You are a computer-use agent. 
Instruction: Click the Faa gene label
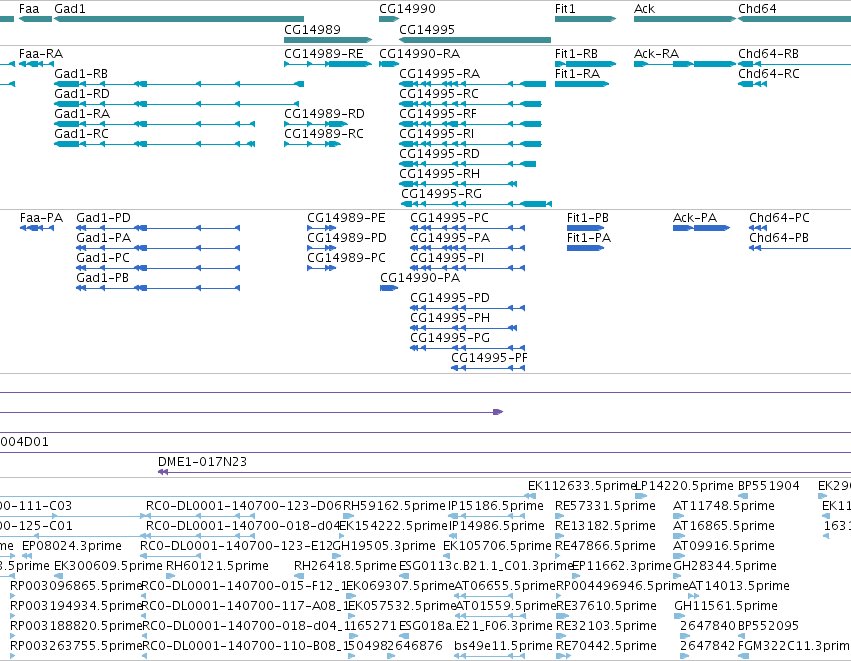tap(29, 9)
